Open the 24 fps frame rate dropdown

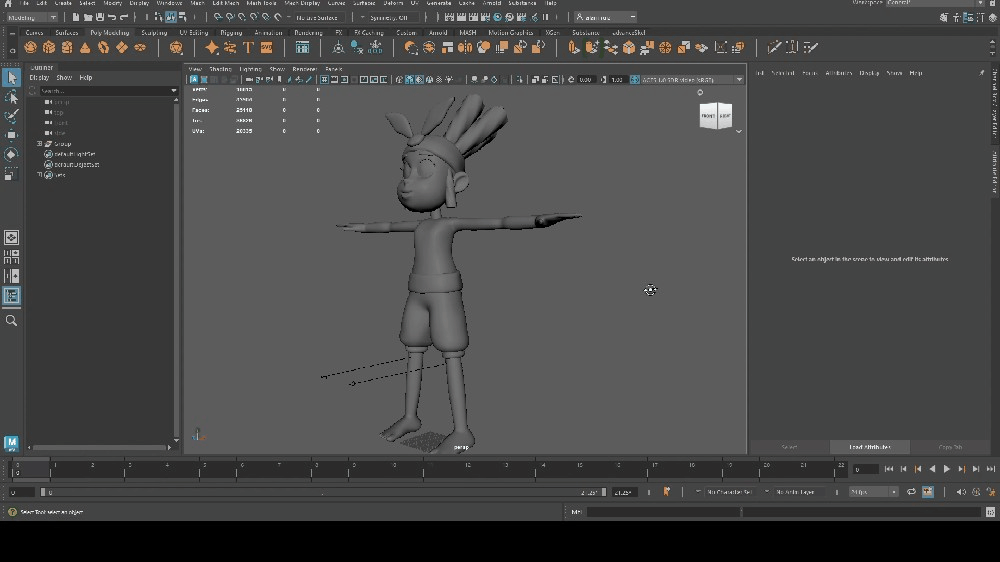point(873,492)
